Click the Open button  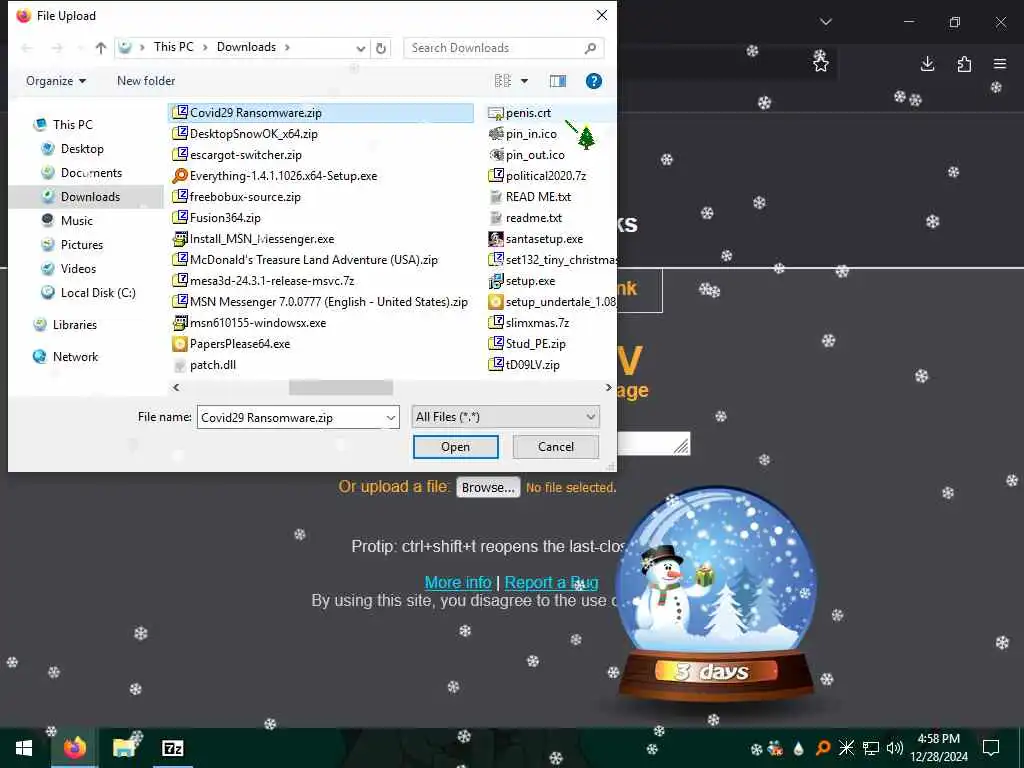pyautogui.click(x=455, y=447)
